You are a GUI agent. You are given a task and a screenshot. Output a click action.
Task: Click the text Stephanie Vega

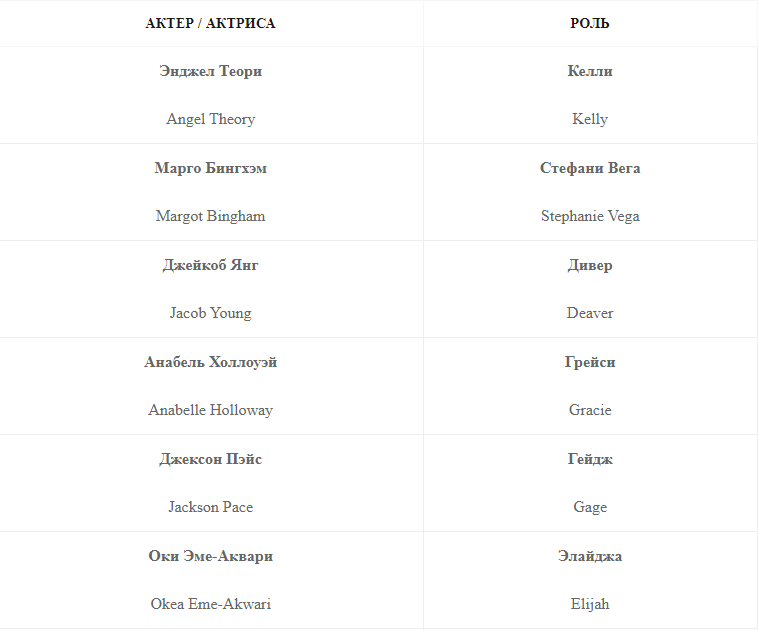pyautogui.click(x=590, y=216)
